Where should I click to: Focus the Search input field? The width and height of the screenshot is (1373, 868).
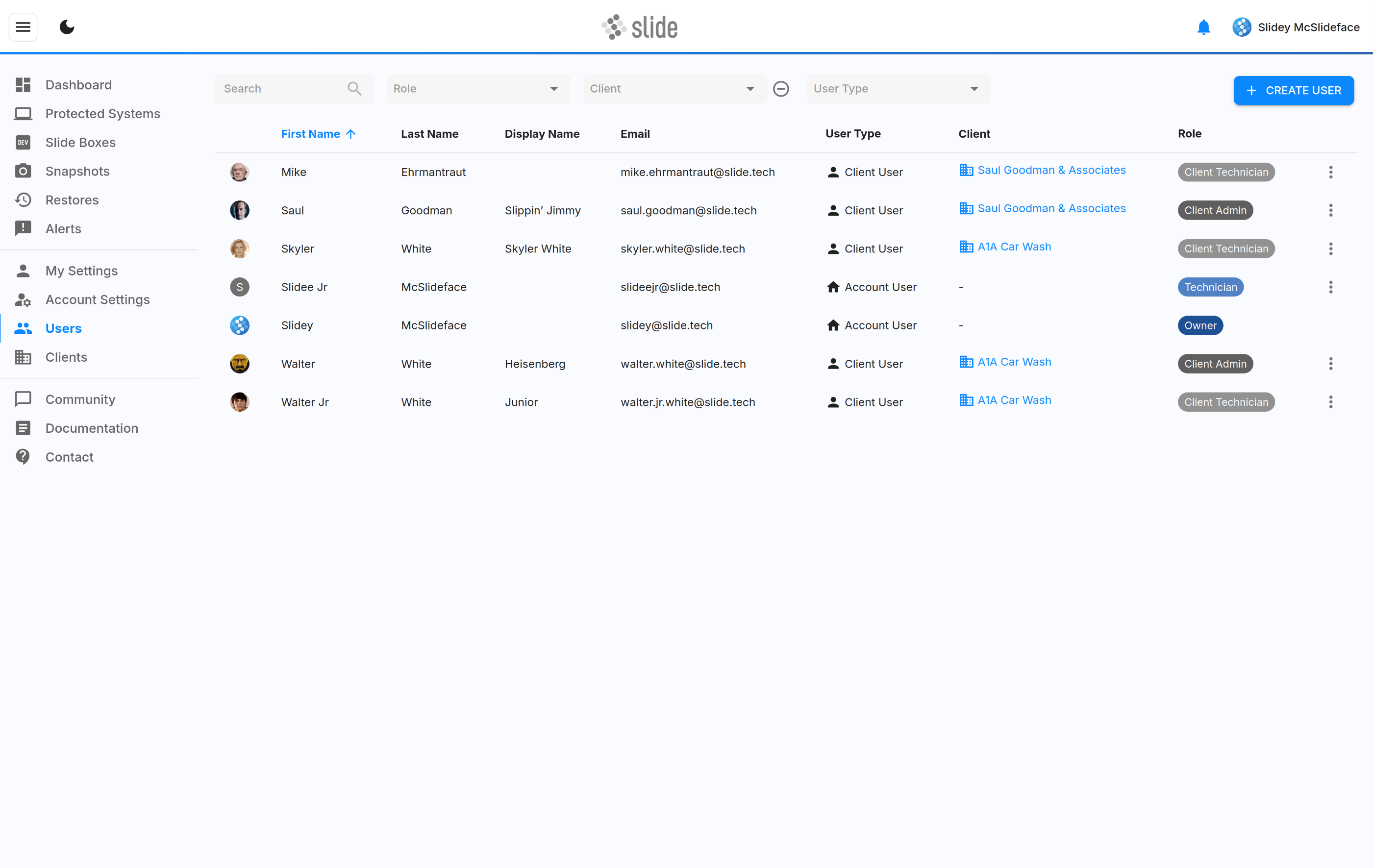[294, 89]
